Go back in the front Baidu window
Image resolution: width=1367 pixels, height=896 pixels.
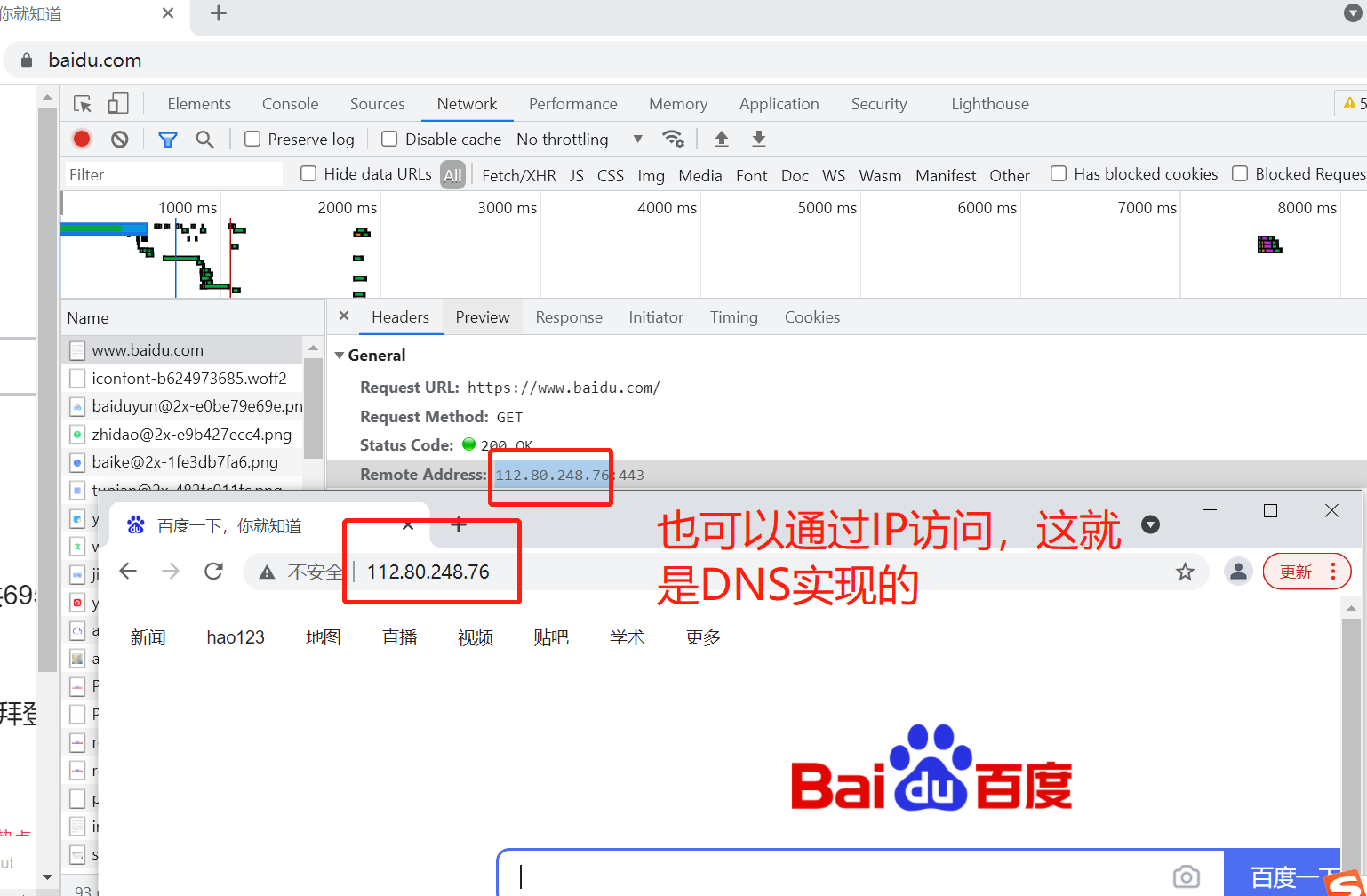click(128, 571)
